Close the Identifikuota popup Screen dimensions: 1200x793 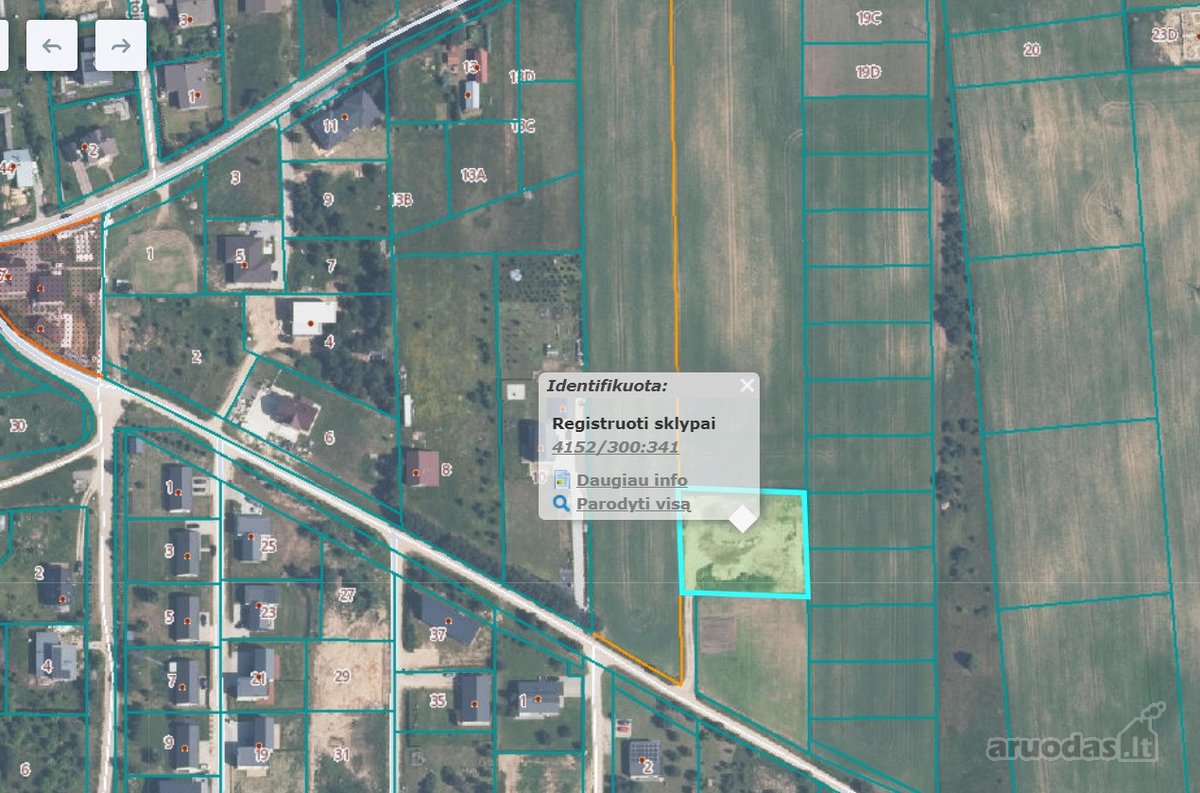(746, 385)
